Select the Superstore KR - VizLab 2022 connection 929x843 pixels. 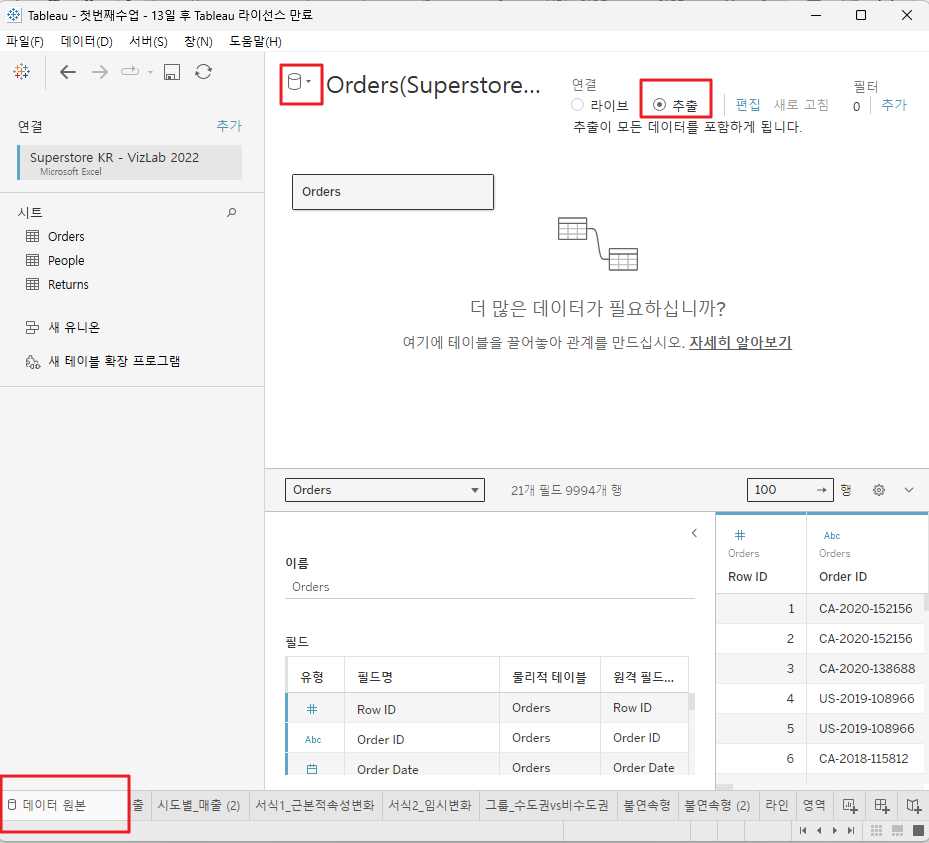(130, 162)
